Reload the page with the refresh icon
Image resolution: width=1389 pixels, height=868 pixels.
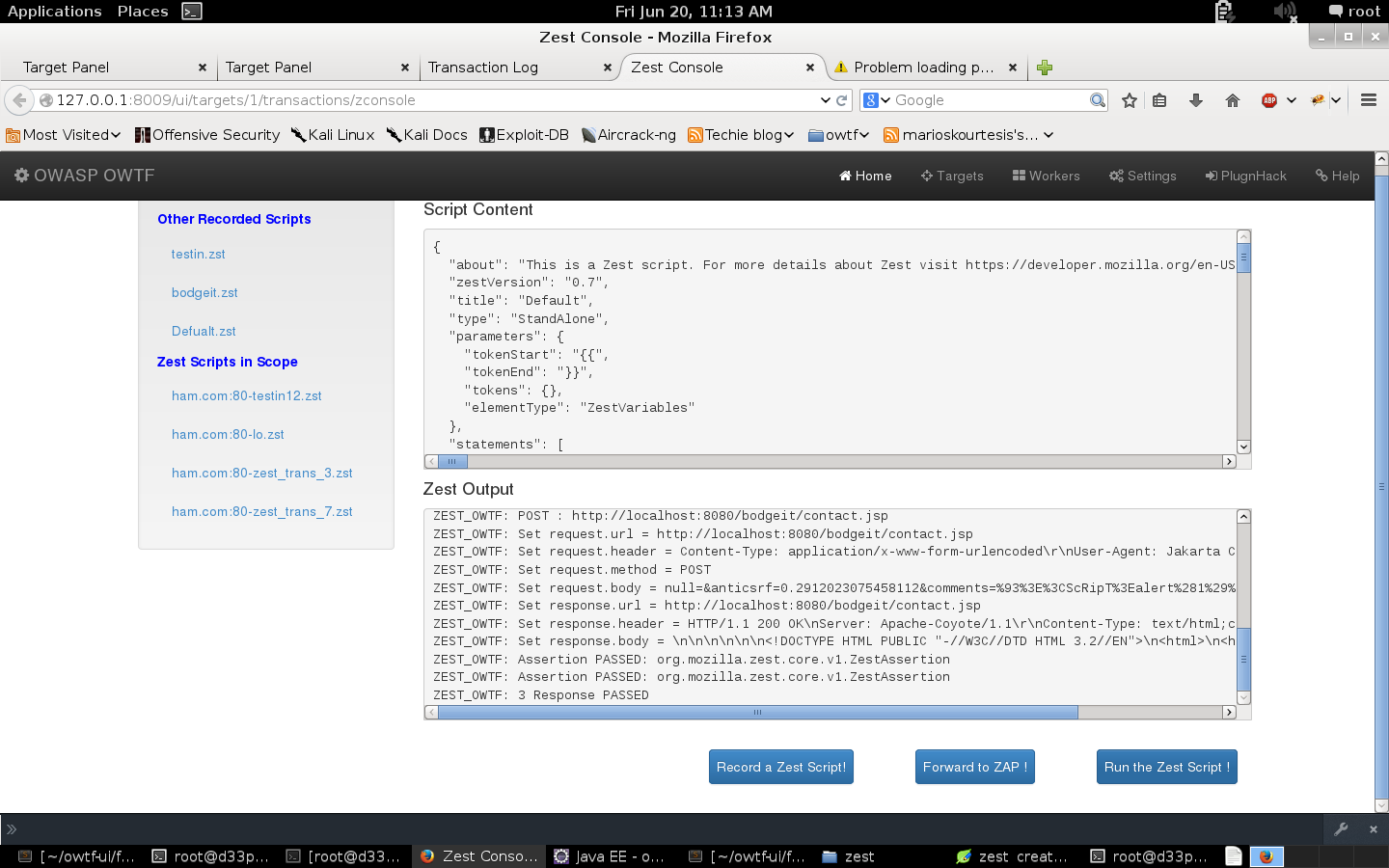pyautogui.click(x=841, y=100)
